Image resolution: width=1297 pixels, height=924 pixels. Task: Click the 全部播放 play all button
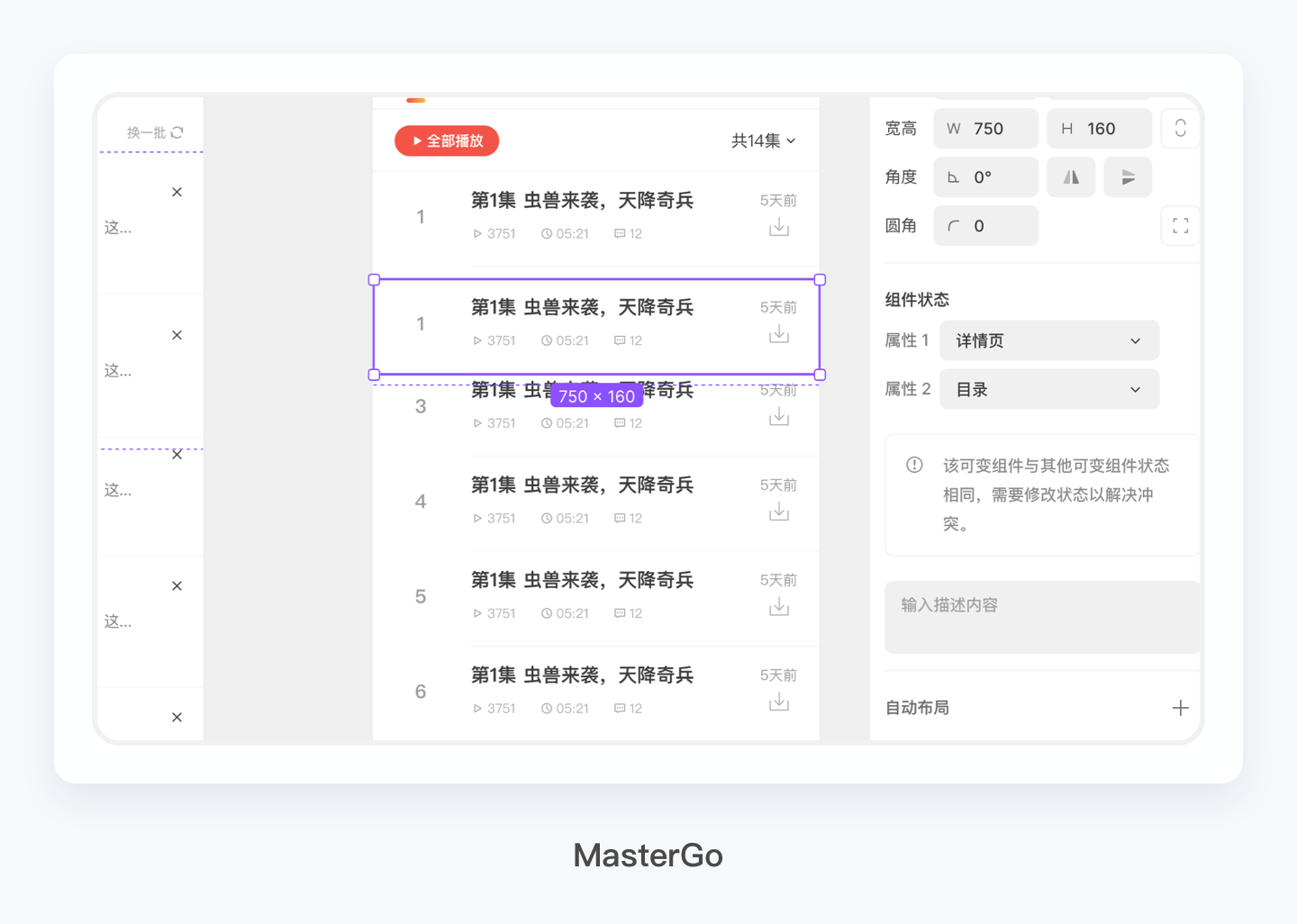point(446,140)
